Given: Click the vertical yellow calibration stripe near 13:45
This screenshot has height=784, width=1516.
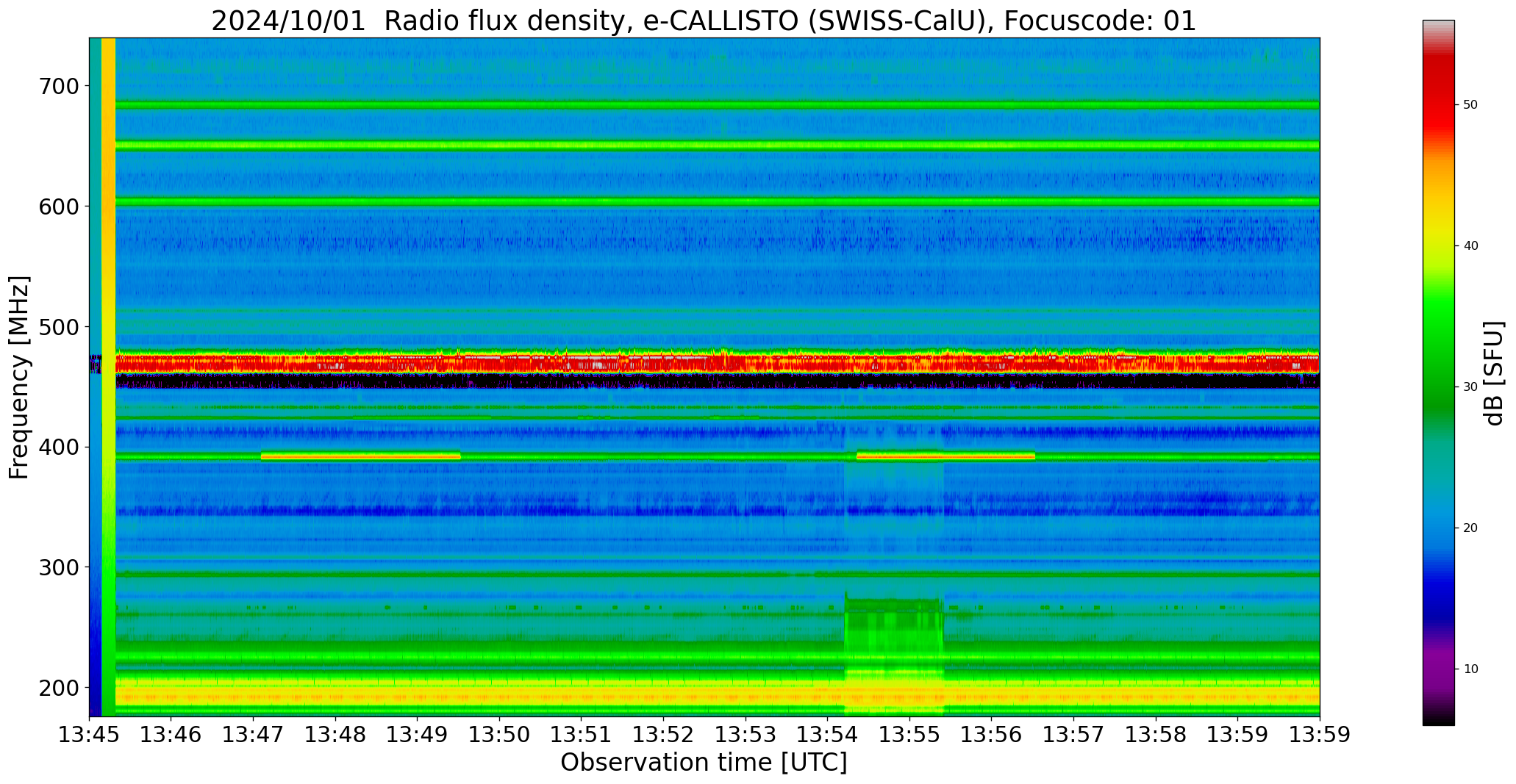Looking at the screenshot, I should click(x=108, y=377).
